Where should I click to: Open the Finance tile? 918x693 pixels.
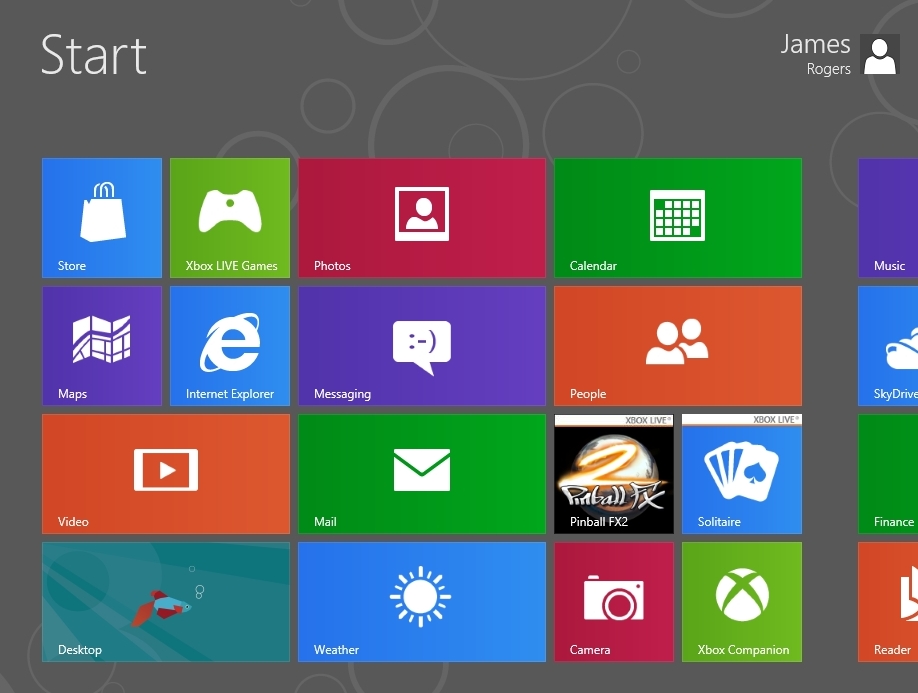point(888,474)
